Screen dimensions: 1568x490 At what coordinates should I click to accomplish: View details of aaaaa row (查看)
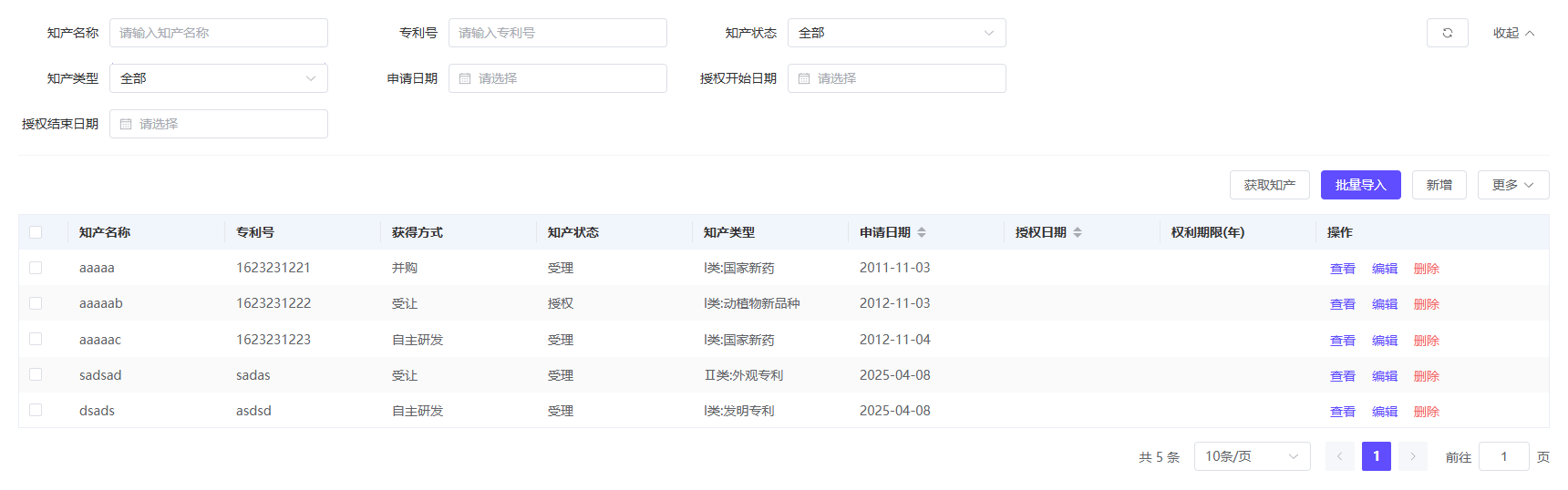(x=1343, y=269)
